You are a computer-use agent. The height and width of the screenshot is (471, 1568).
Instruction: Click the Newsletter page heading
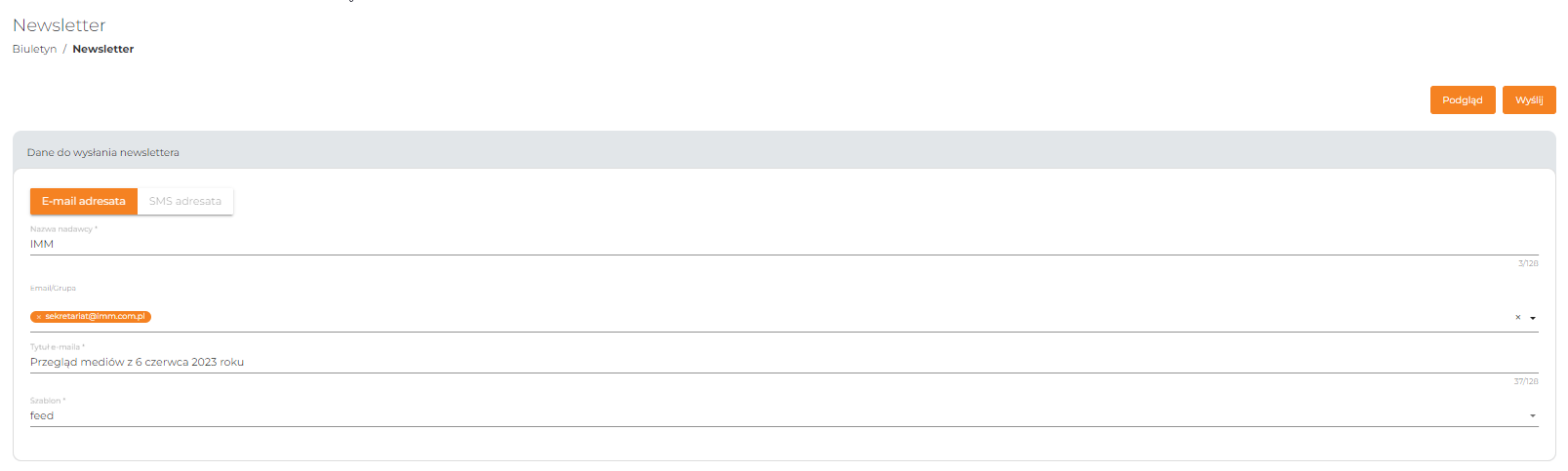[x=60, y=25]
